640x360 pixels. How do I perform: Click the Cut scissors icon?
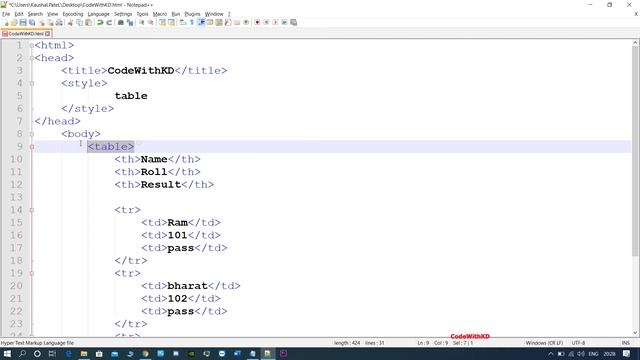click(70, 22)
